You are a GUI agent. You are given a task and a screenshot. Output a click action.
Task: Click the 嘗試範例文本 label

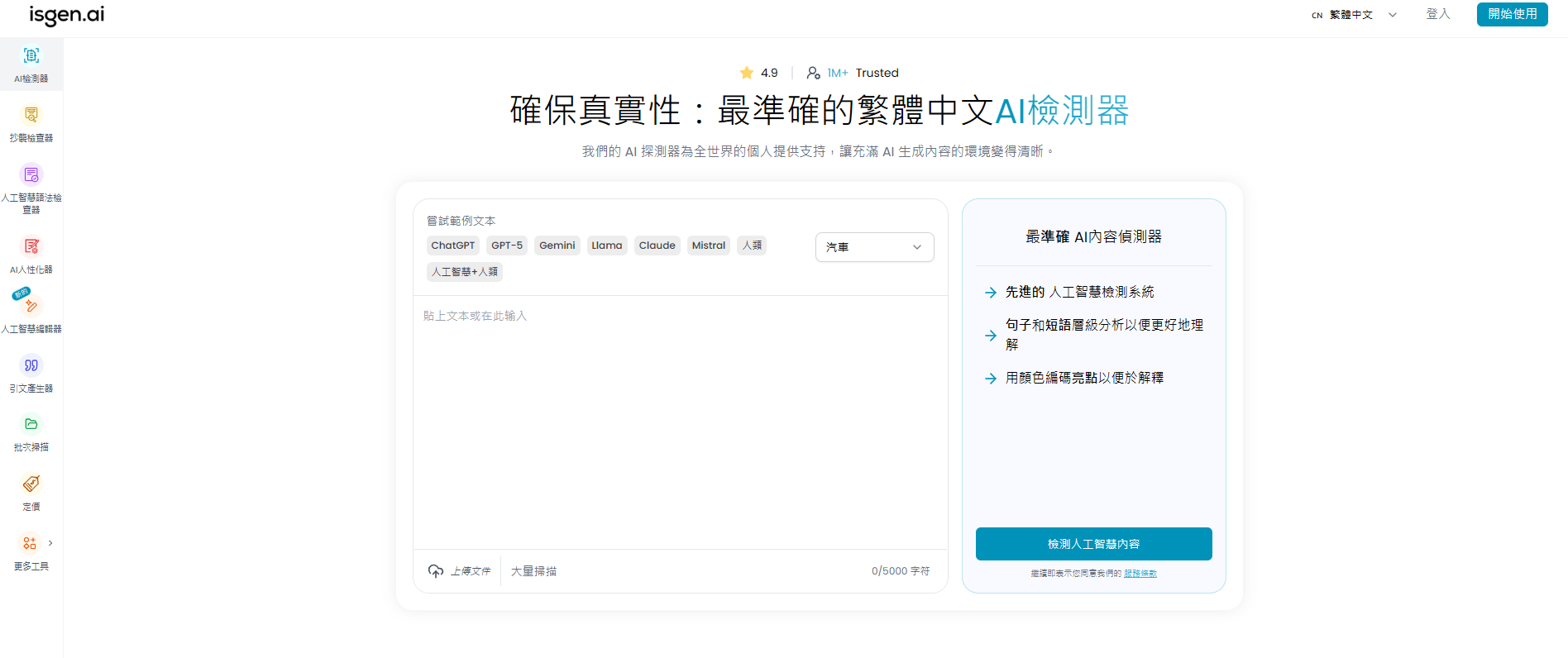[x=461, y=221]
